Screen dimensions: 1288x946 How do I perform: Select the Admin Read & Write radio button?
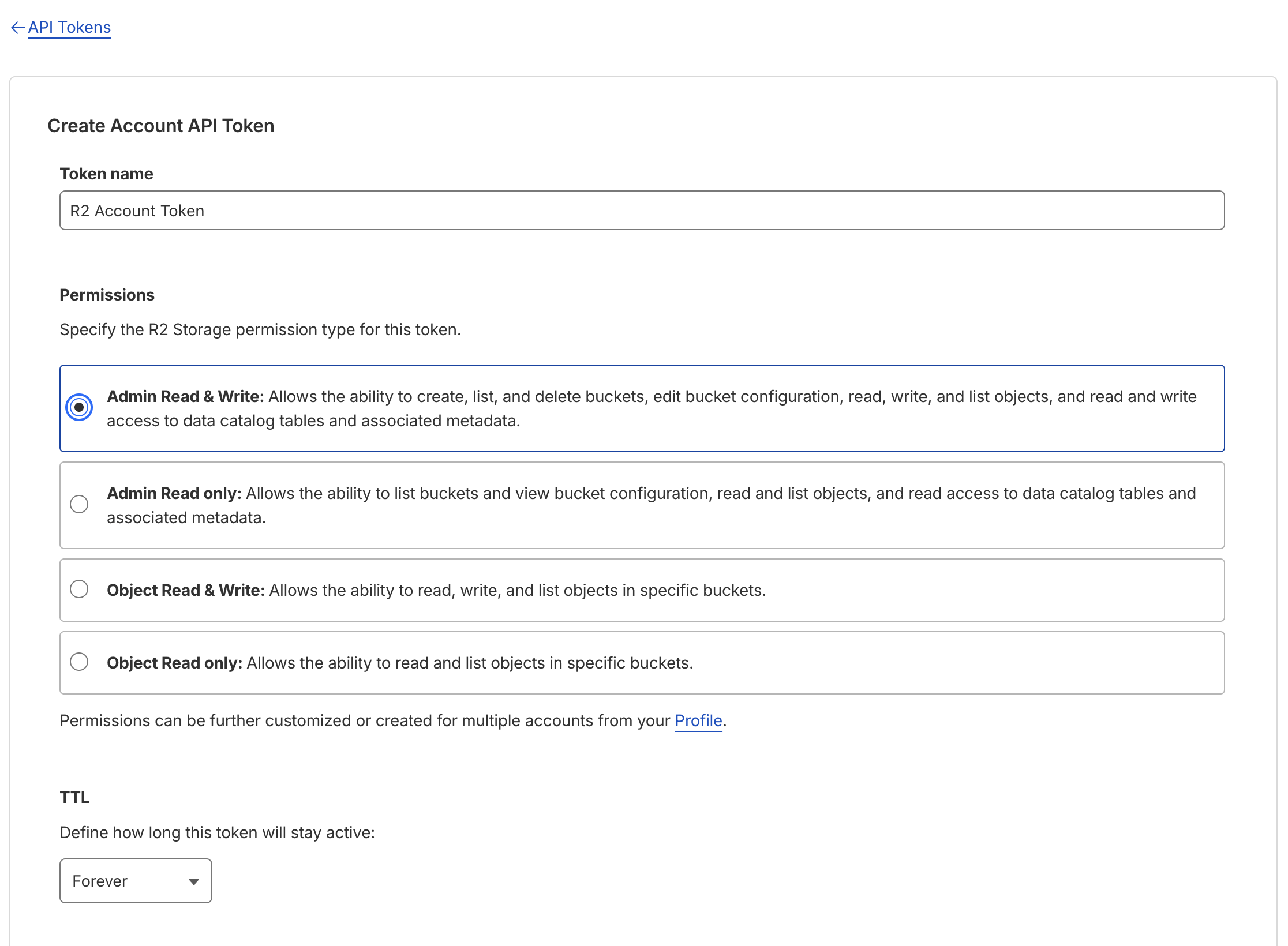tap(79, 408)
